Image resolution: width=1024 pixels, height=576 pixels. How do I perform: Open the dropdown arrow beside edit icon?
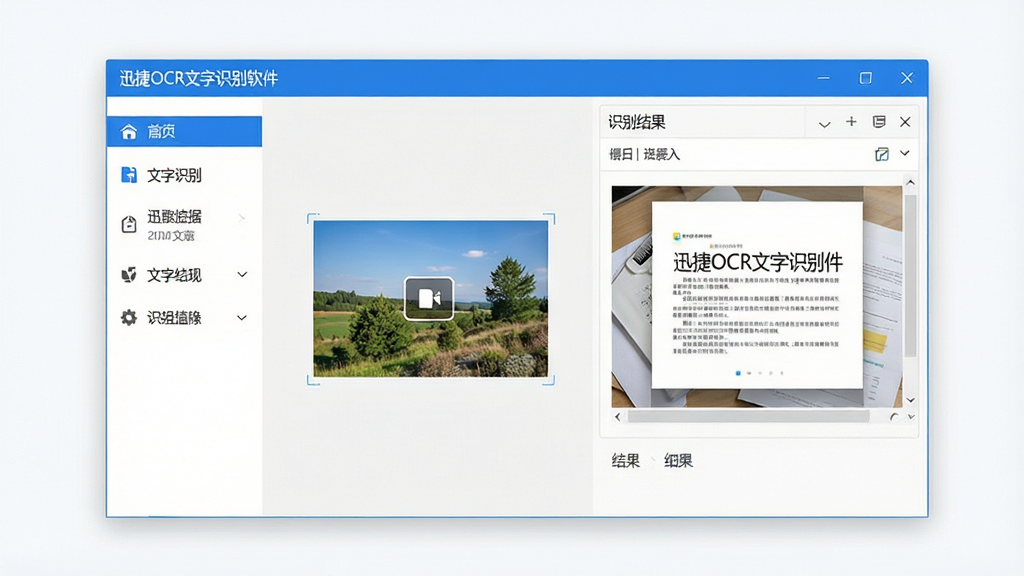pyautogui.click(x=904, y=153)
